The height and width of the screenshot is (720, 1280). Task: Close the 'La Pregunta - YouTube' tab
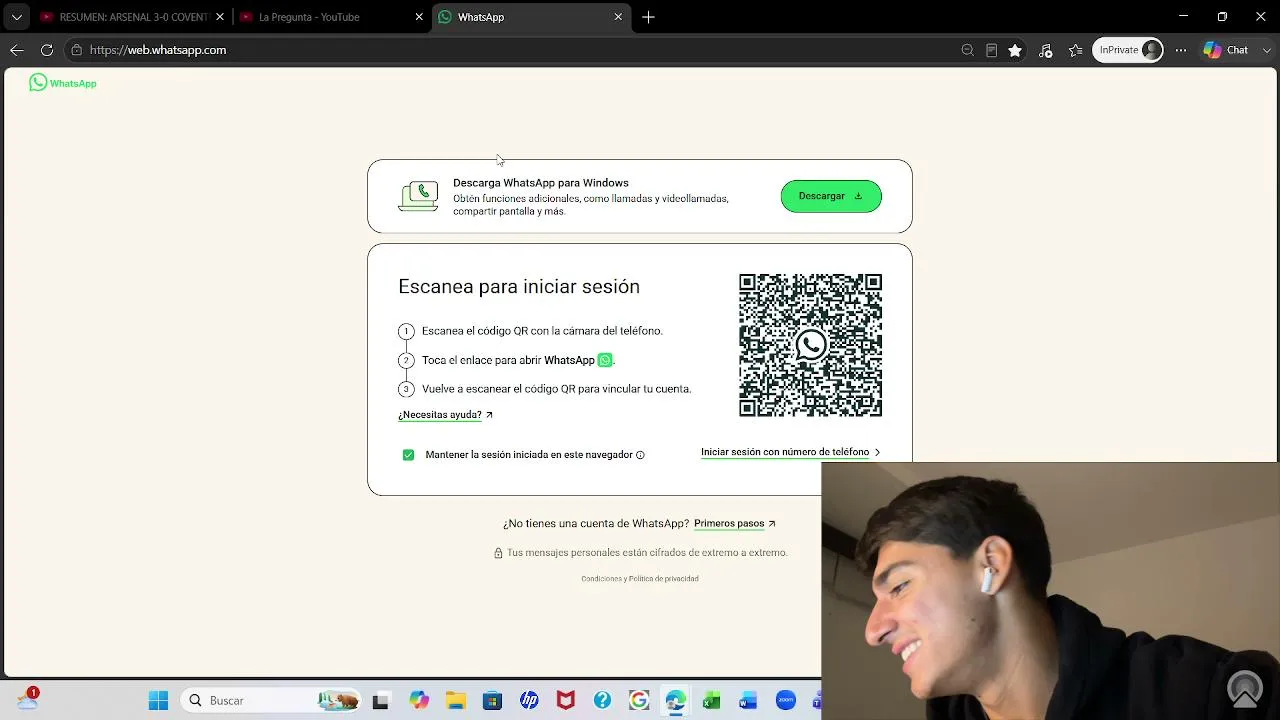[x=419, y=17]
